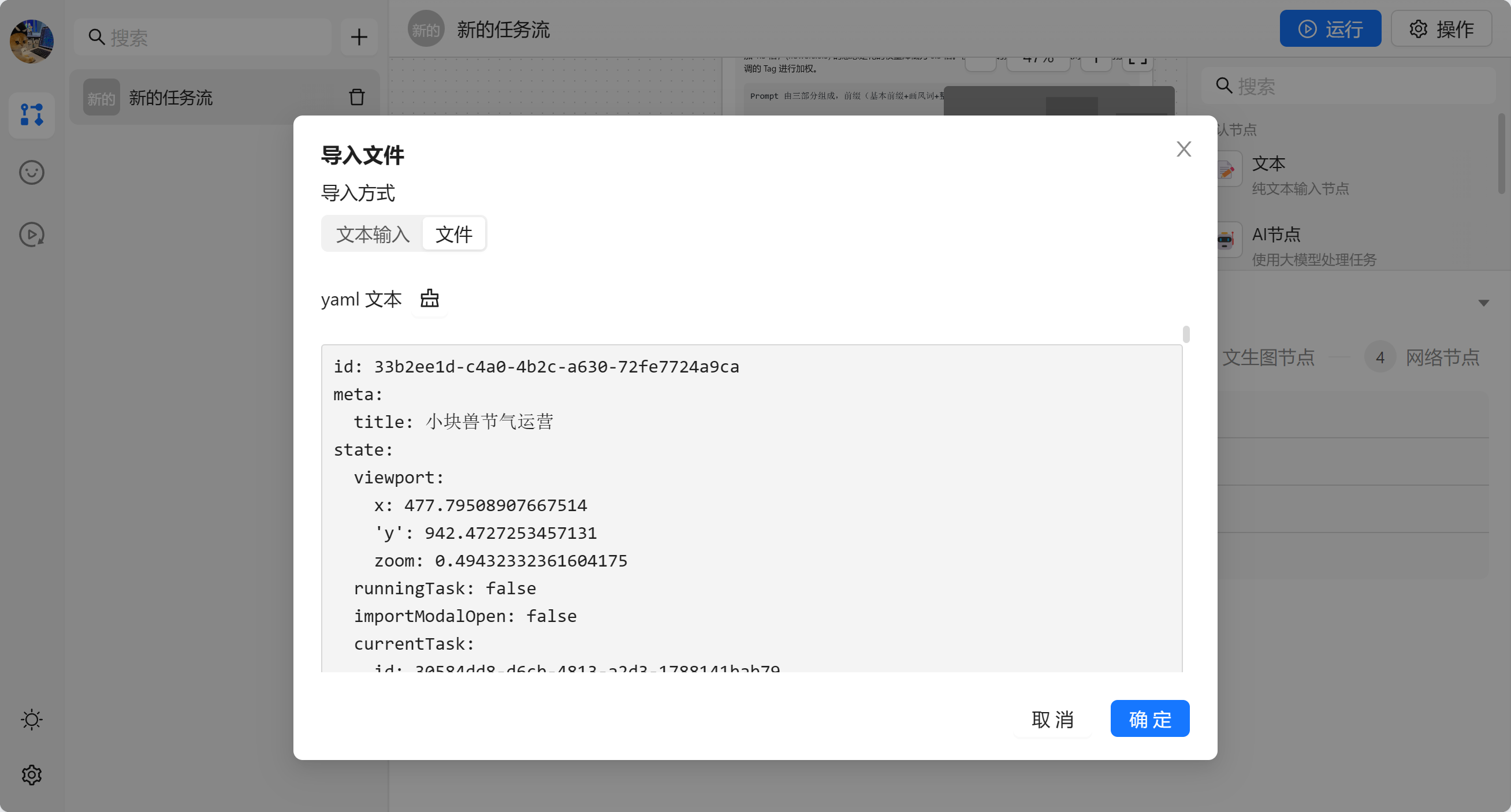Toggle the sun theme icon

[32, 720]
